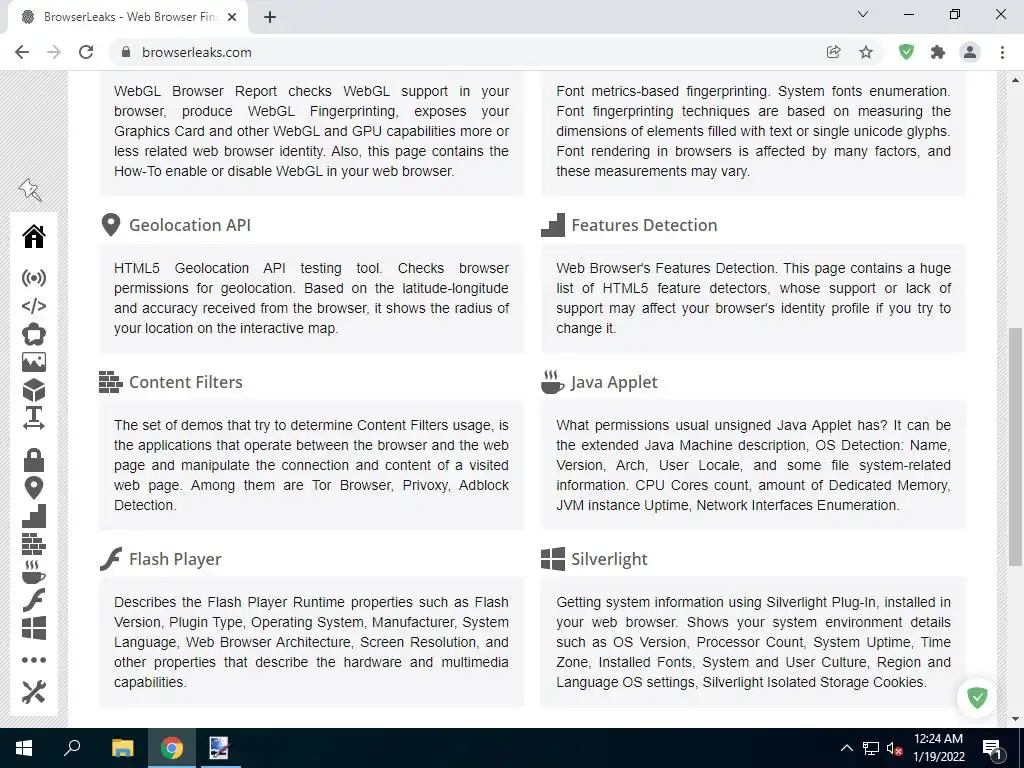Click the Flash logo beside Flash Player heading
The height and width of the screenshot is (768, 1024).
point(111,559)
